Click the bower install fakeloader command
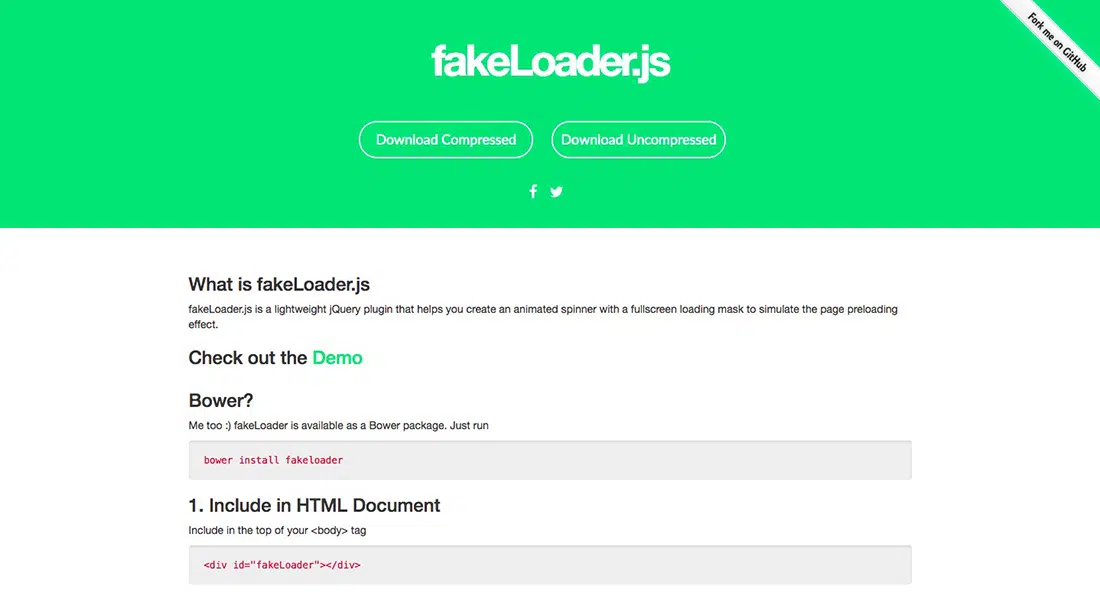 pos(273,460)
